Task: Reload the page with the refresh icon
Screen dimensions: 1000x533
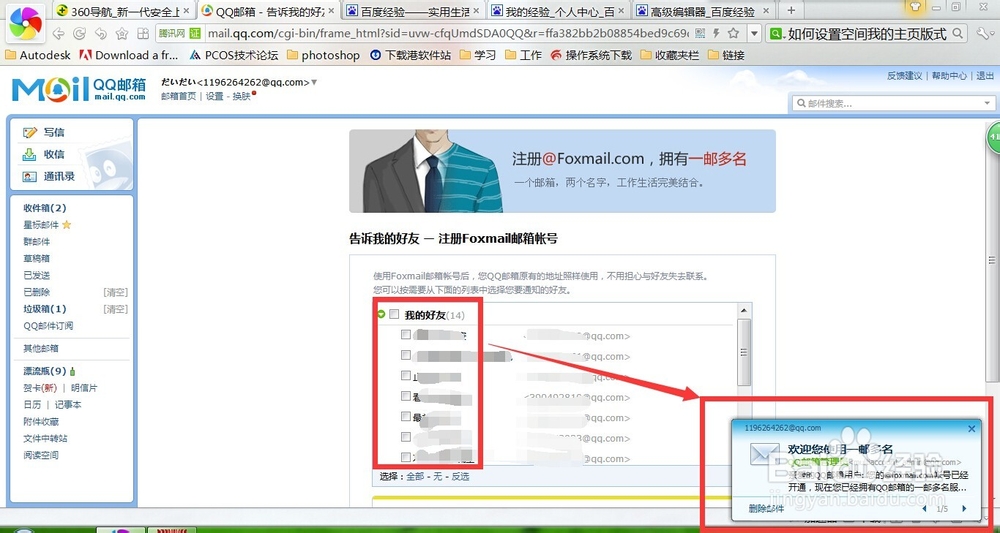Action: click(x=80, y=33)
